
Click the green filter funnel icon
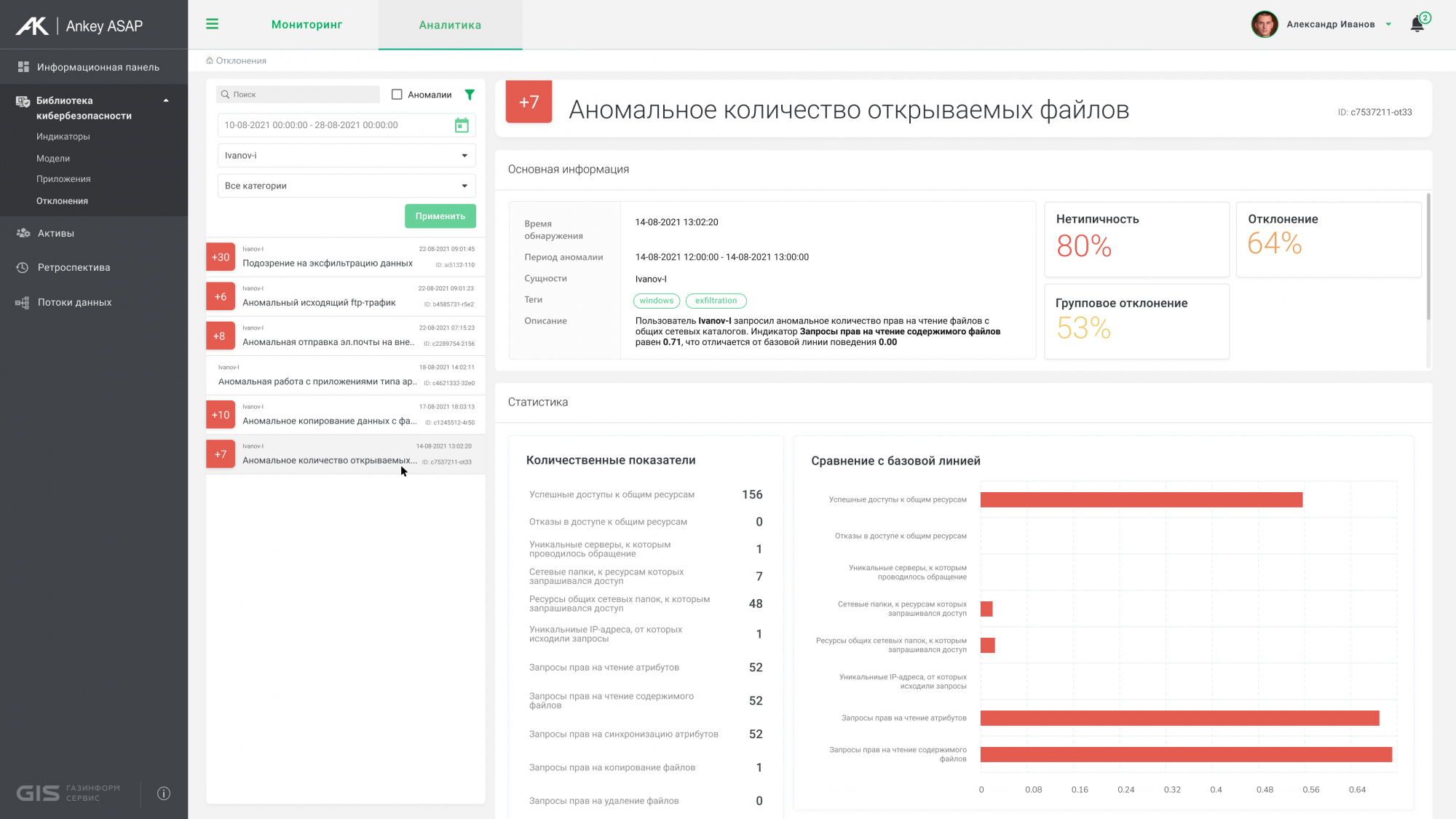(470, 95)
